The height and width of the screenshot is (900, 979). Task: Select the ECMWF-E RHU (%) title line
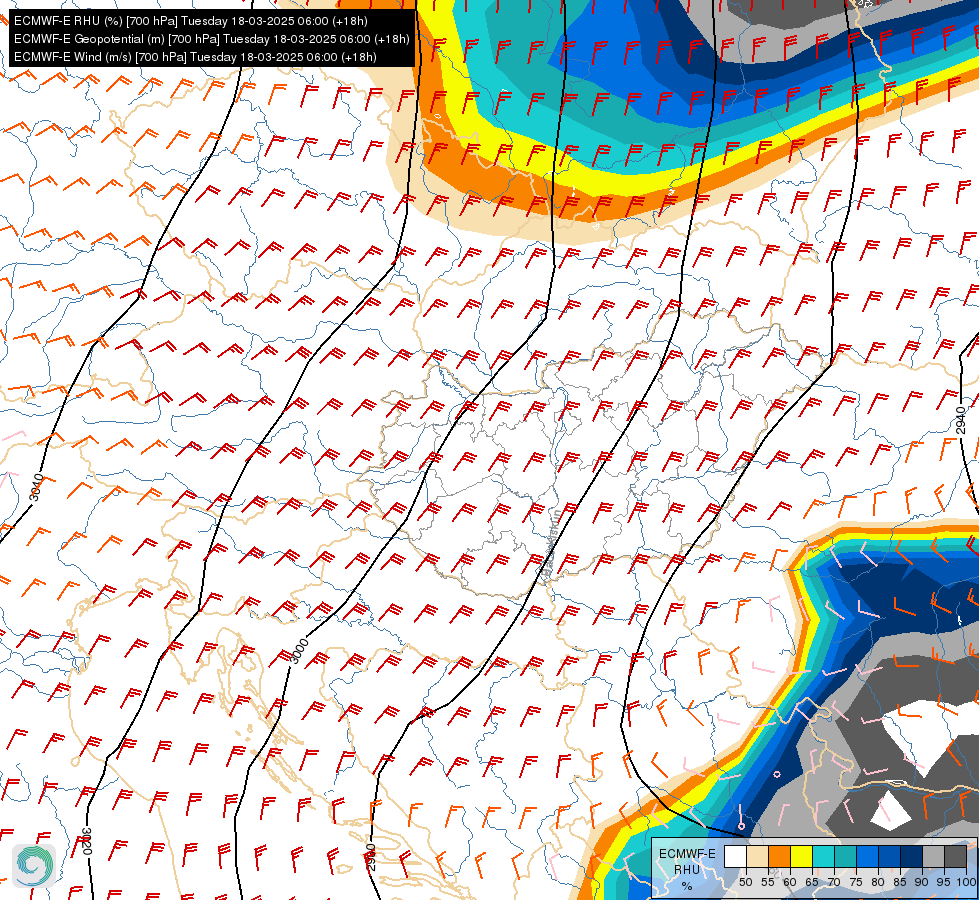coord(190,21)
